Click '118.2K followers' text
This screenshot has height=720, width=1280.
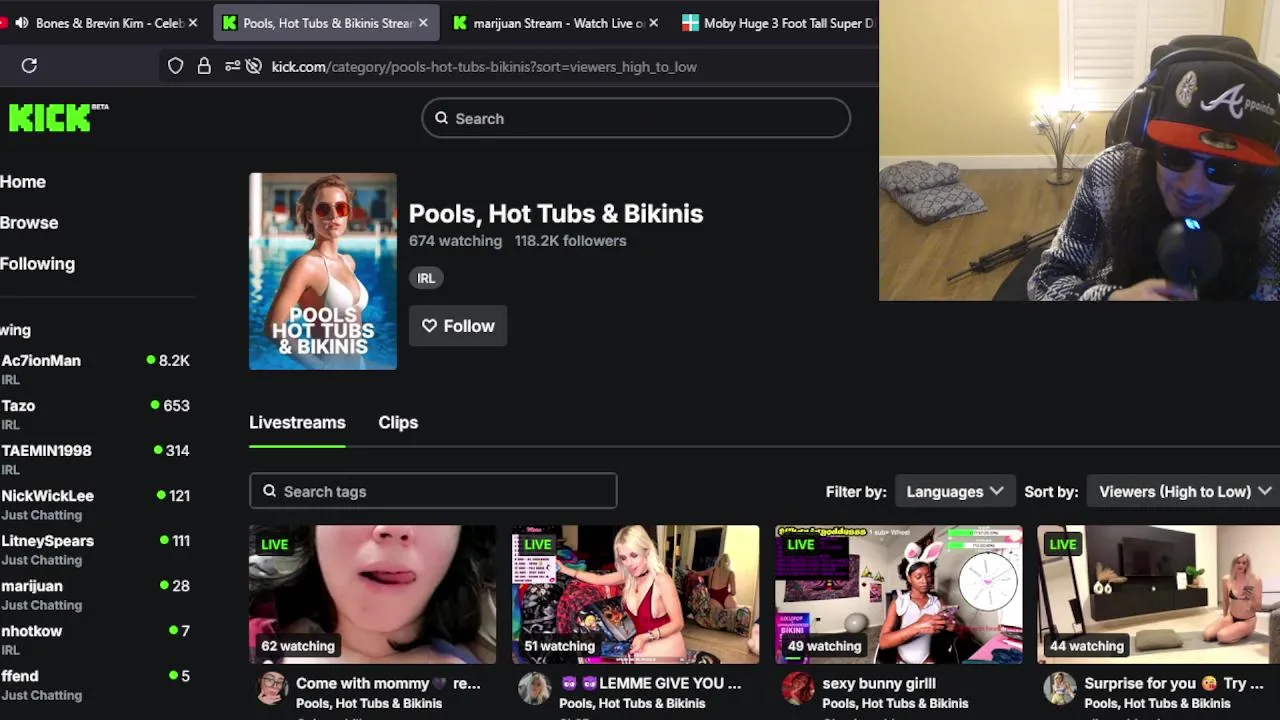click(570, 241)
